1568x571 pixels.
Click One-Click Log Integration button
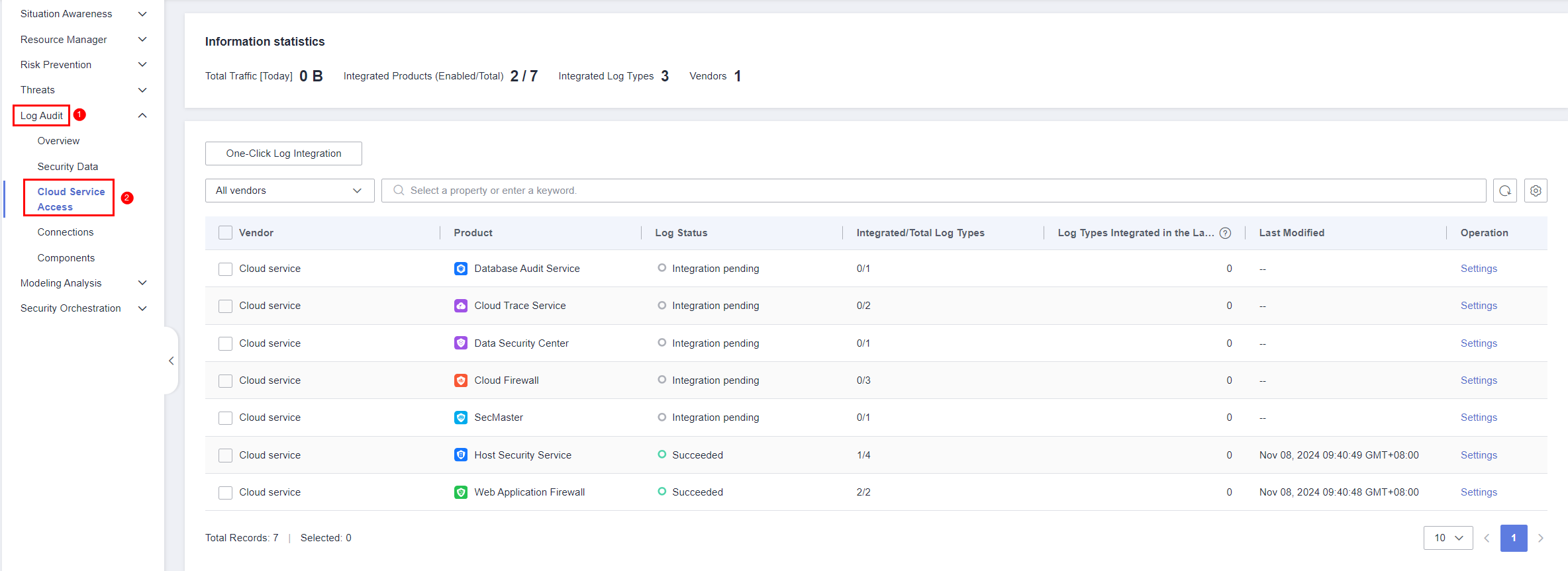pyautogui.click(x=283, y=154)
